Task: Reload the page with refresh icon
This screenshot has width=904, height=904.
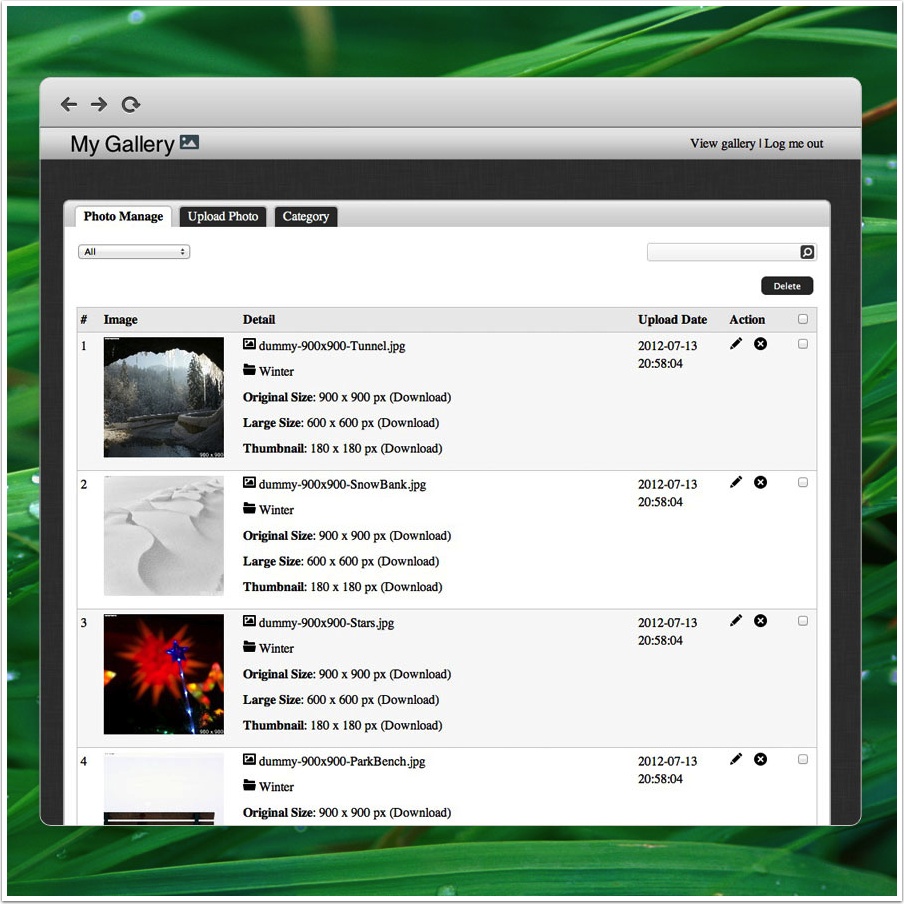Action: click(131, 104)
